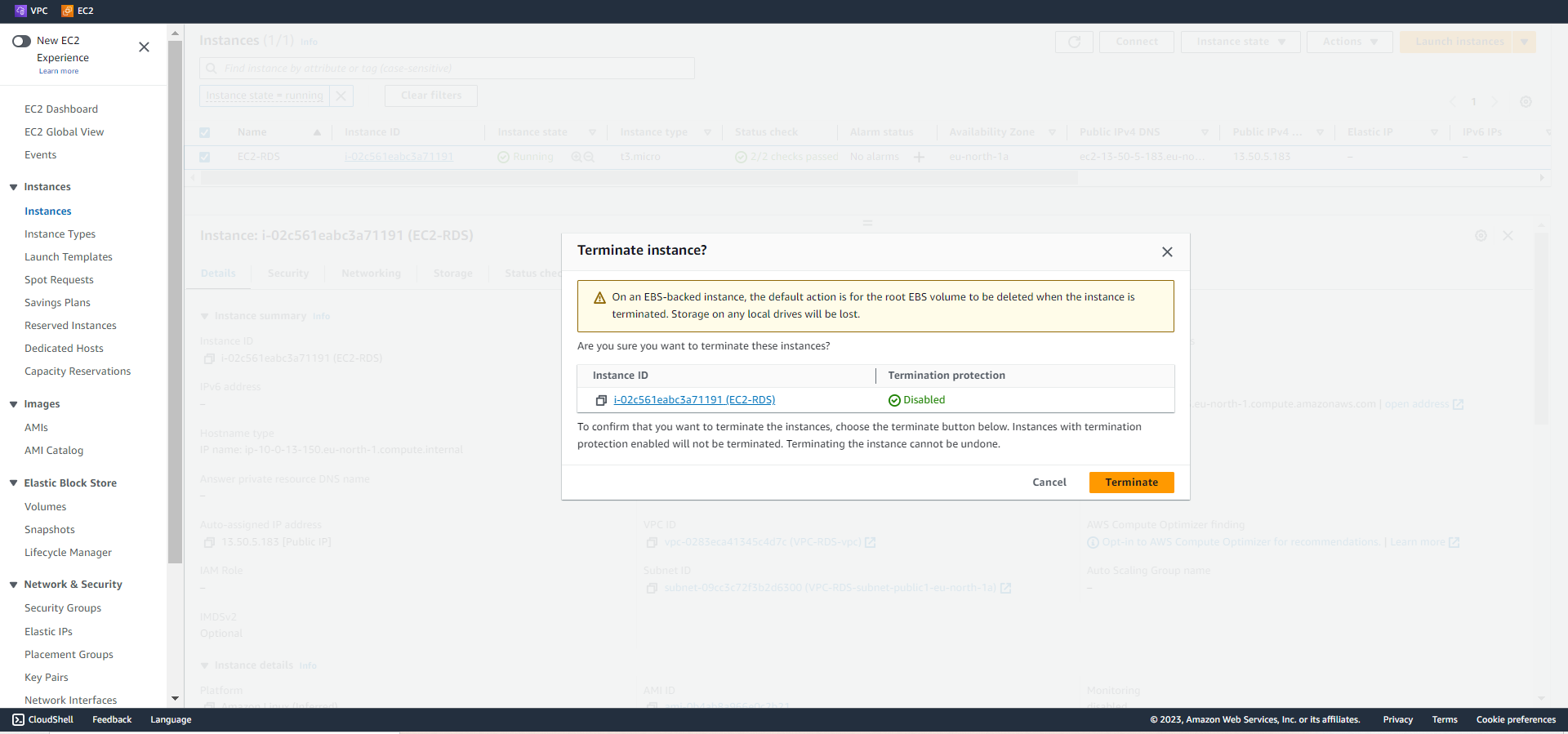Viewport: 1568px width, 734px height.
Task: Go to Events in sidebar
Action: pyautogui.click(x=41, y=155)
